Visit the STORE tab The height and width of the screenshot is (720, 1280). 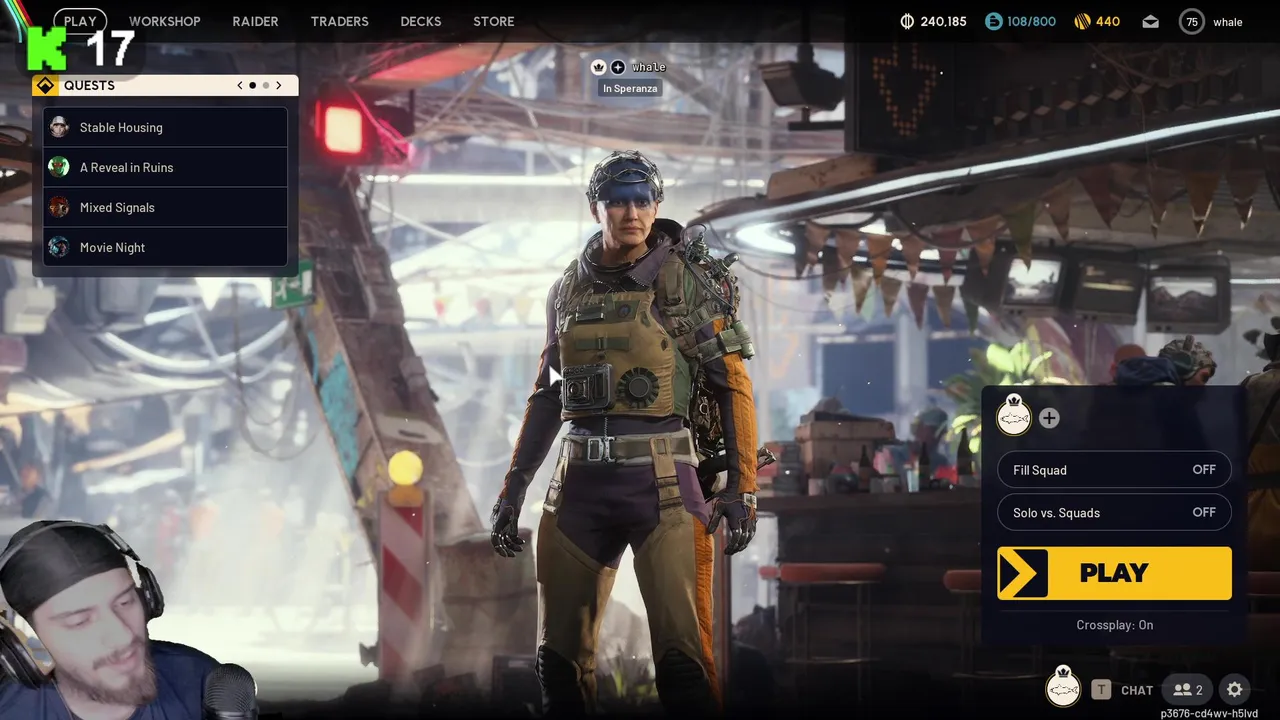click(493, 21)
